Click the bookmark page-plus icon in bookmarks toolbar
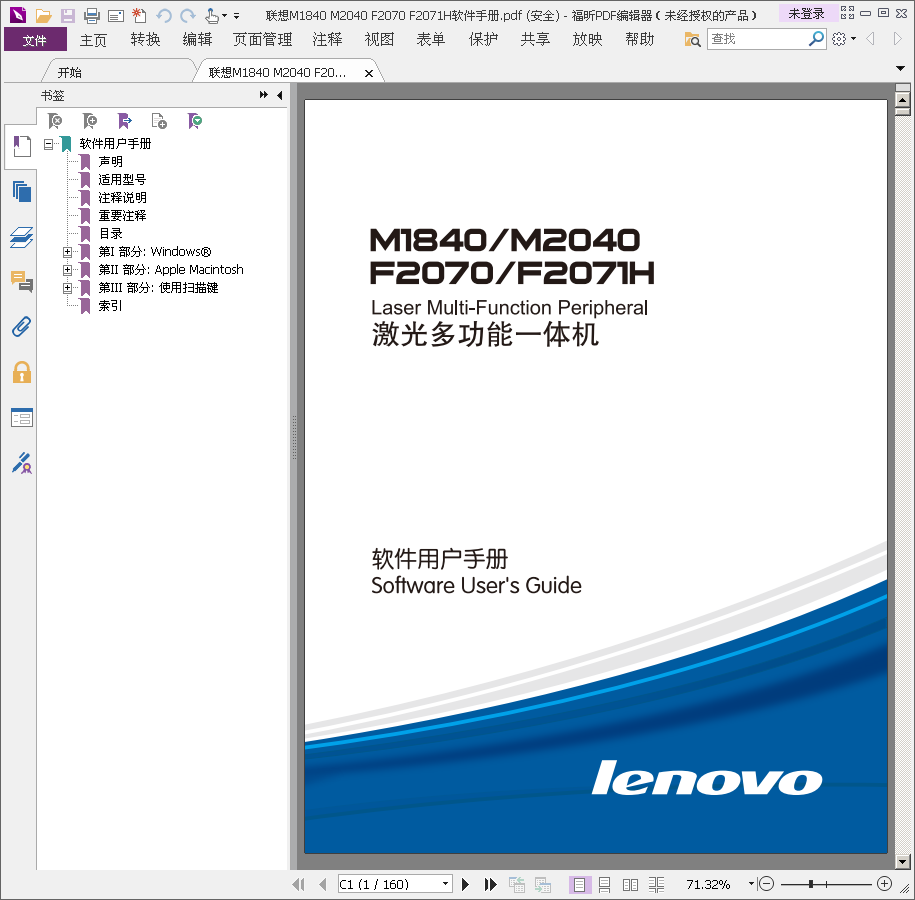Viewport: 915px width, 900px height. coord(159,121)
